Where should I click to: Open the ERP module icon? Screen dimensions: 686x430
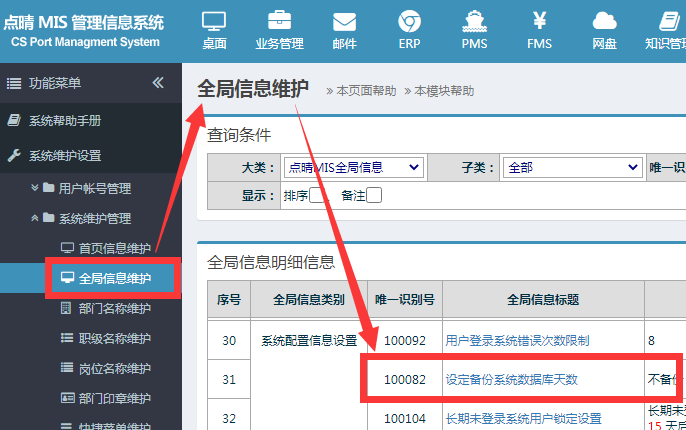[x=409, y=29]
